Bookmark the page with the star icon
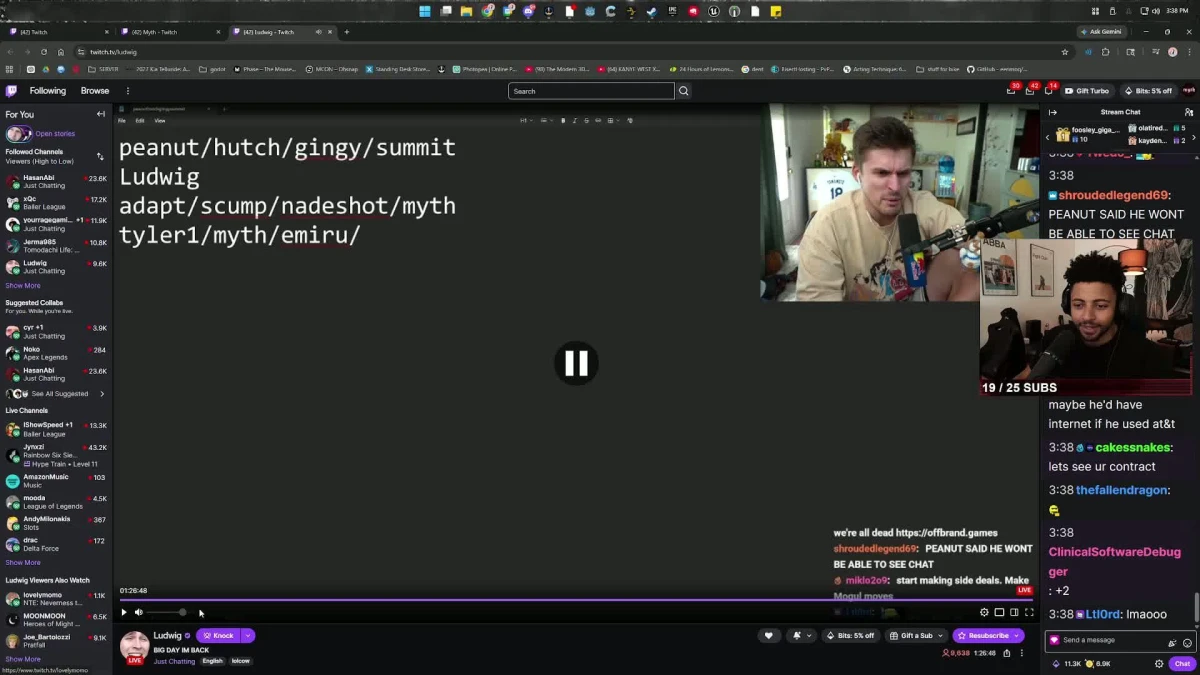This screenshot has width=1200, height=675. tap(1065, 52)
